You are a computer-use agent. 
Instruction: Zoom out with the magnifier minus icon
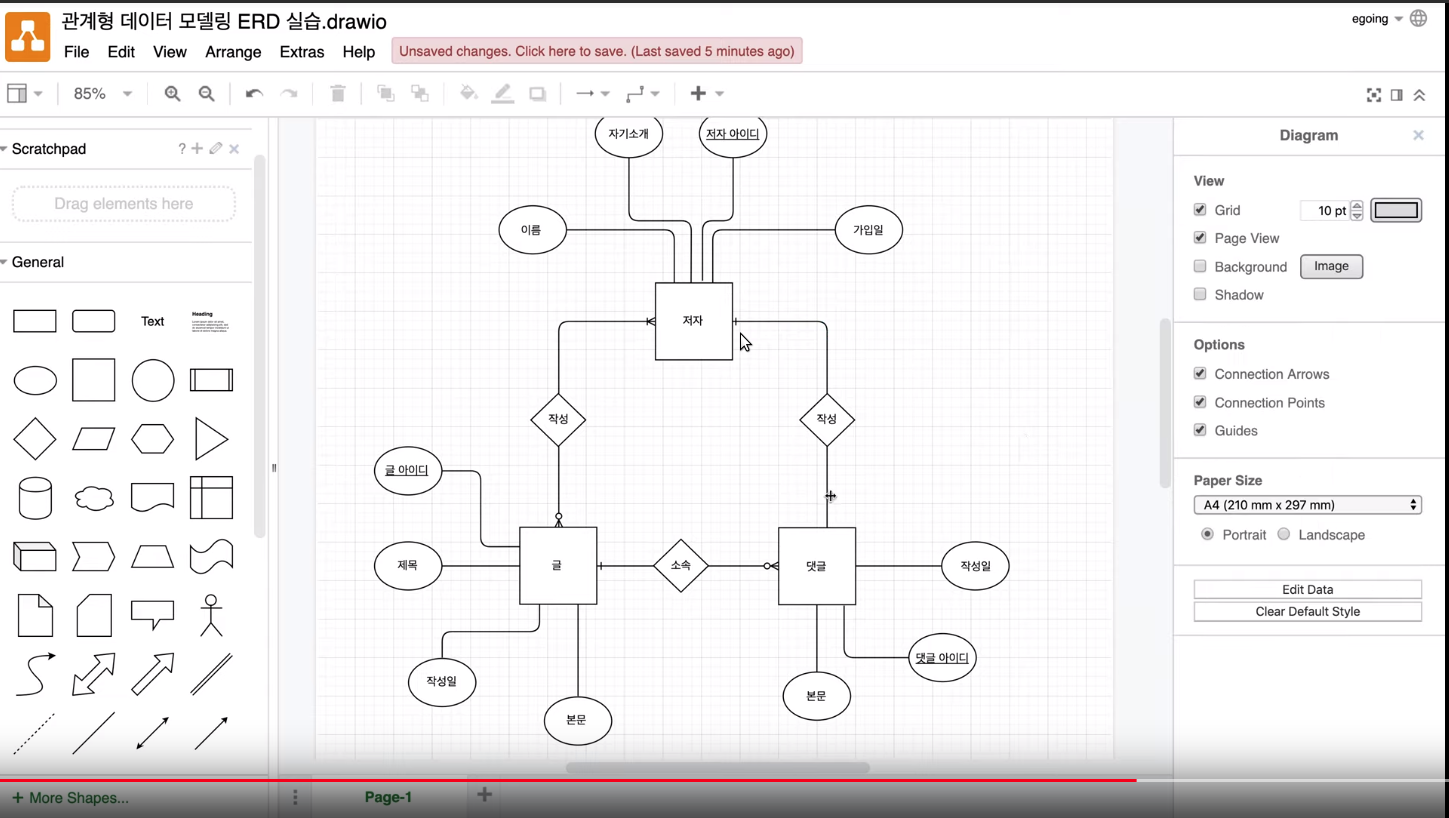point(206,93)
